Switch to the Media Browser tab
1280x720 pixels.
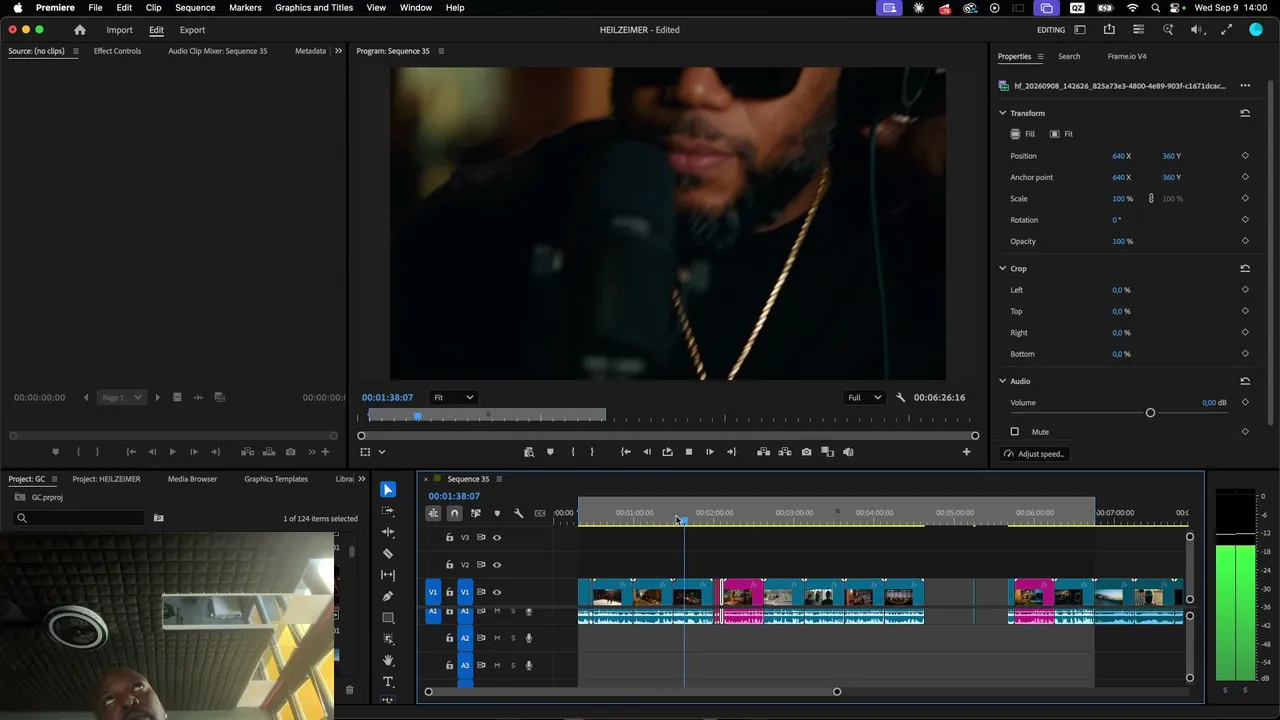pyautogui.click(x=192, y=479)
